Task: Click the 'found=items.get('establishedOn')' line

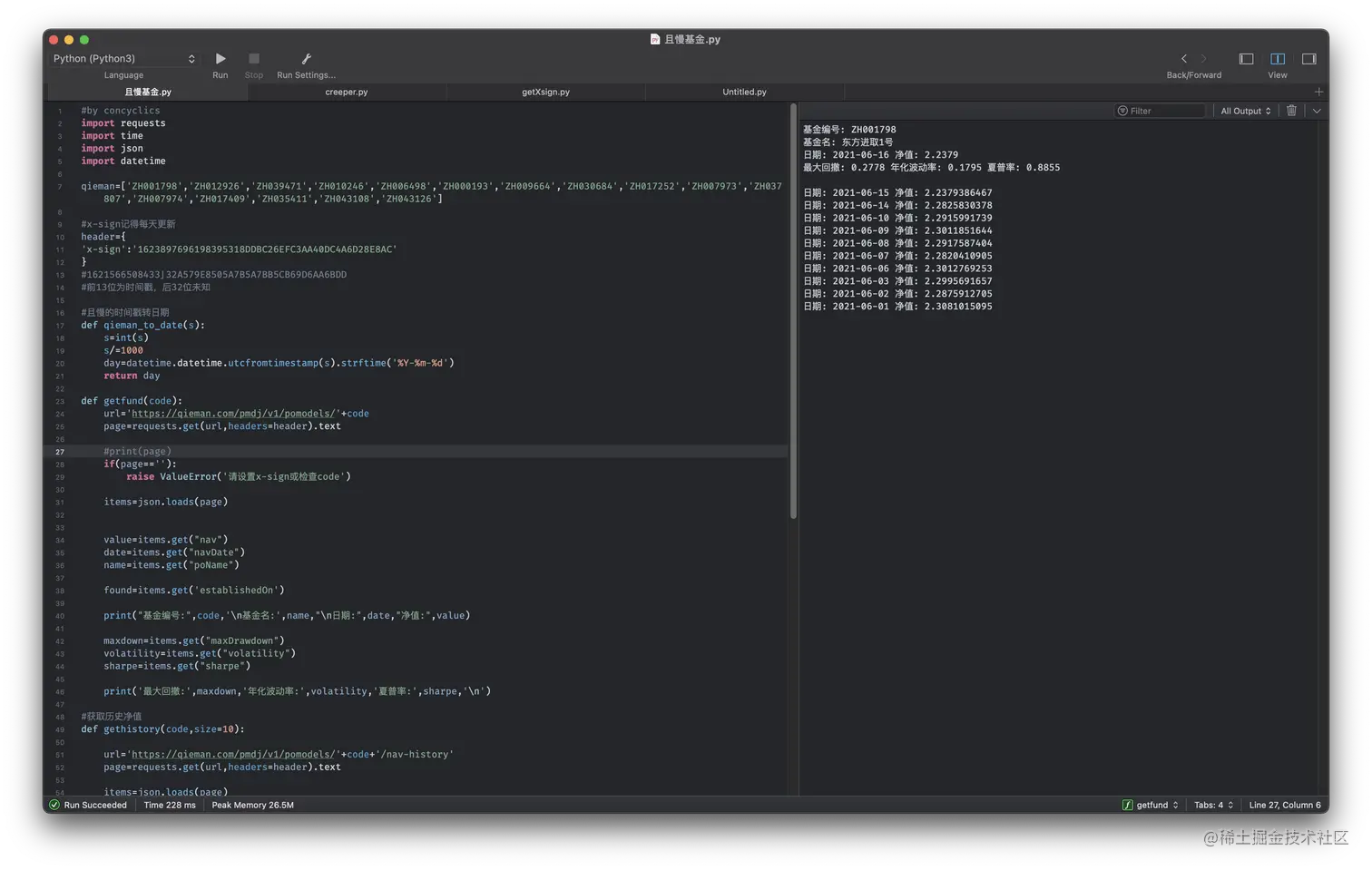Action: 193,591
